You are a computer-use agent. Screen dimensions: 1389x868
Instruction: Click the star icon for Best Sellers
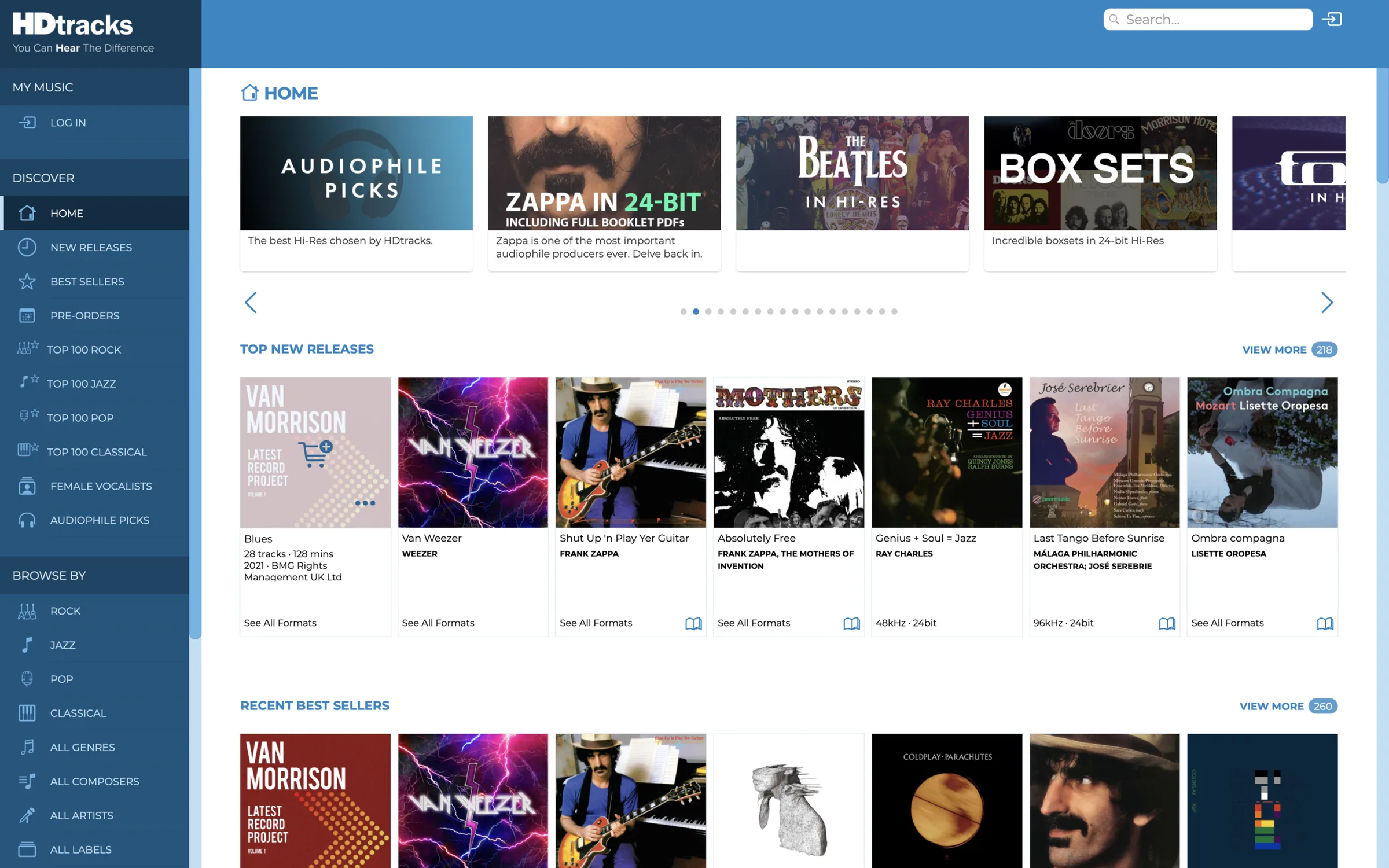pos(27,281)
